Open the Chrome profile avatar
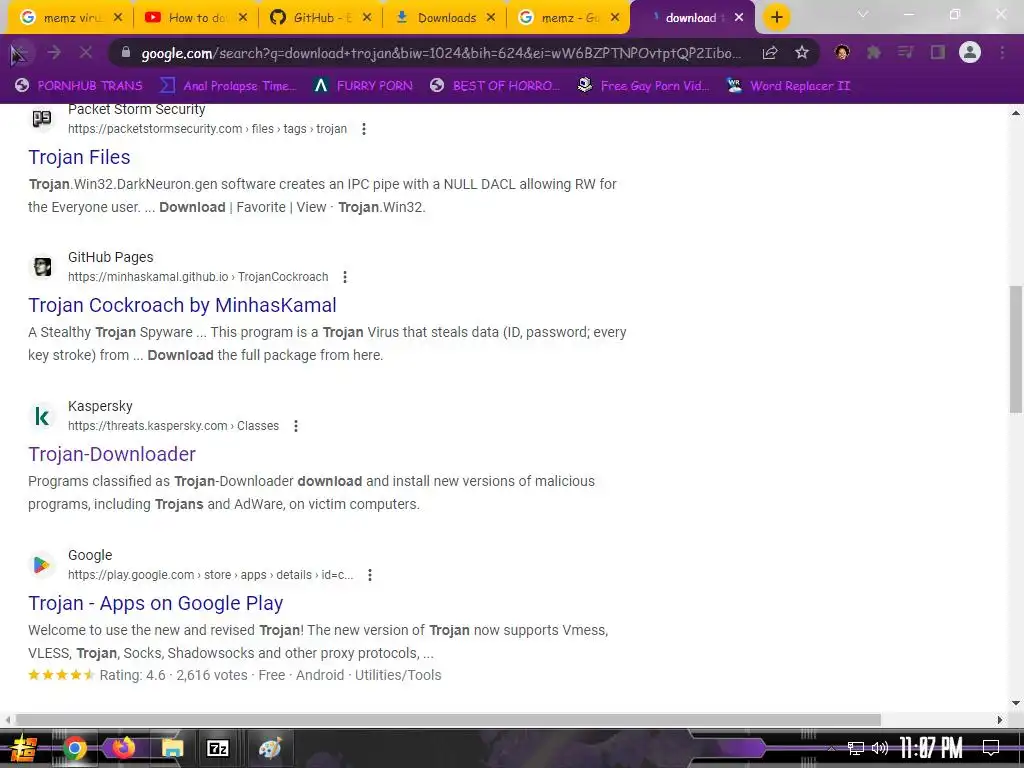This screenshot has width=1024, height=768. pos(970,52)
